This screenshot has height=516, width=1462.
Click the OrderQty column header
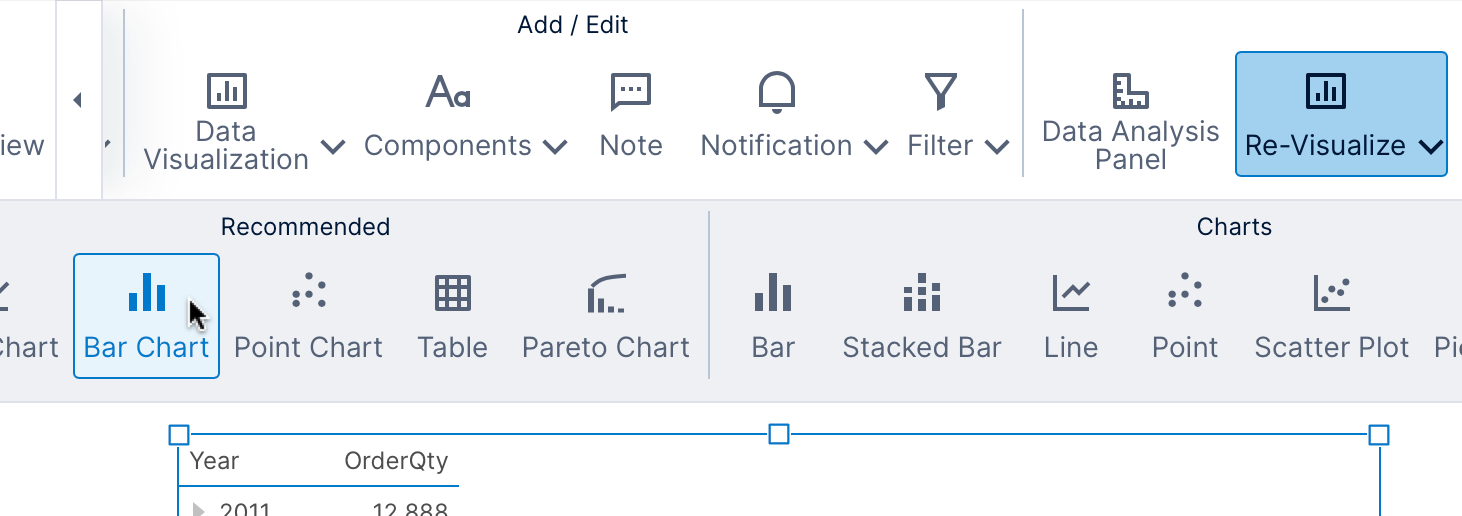pyautogui.click(x=396, y=461)
